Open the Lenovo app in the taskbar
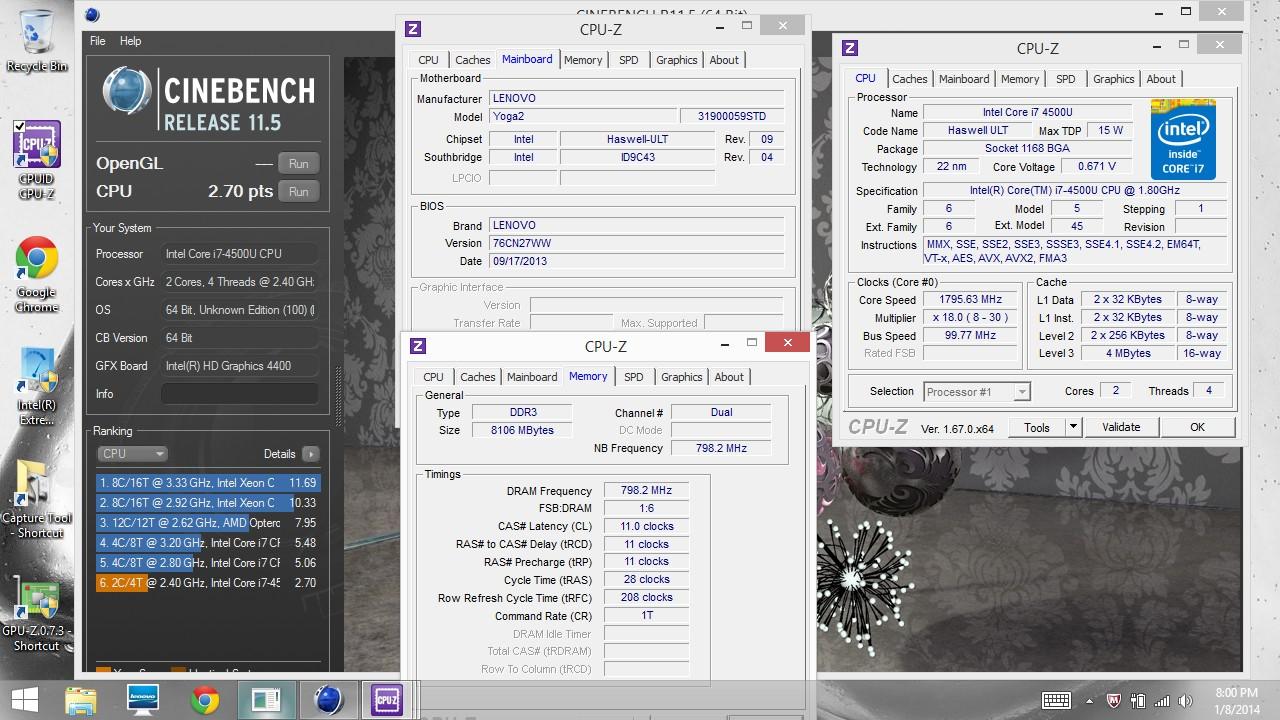 coord(143,699)
